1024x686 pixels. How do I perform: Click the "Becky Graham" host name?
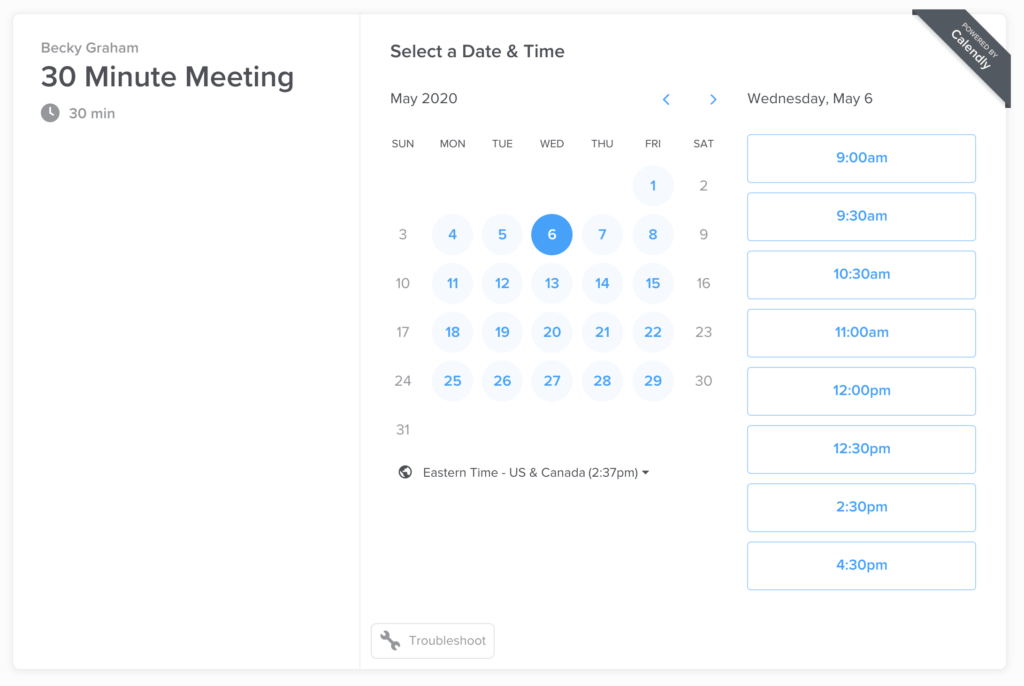[89, 48]
